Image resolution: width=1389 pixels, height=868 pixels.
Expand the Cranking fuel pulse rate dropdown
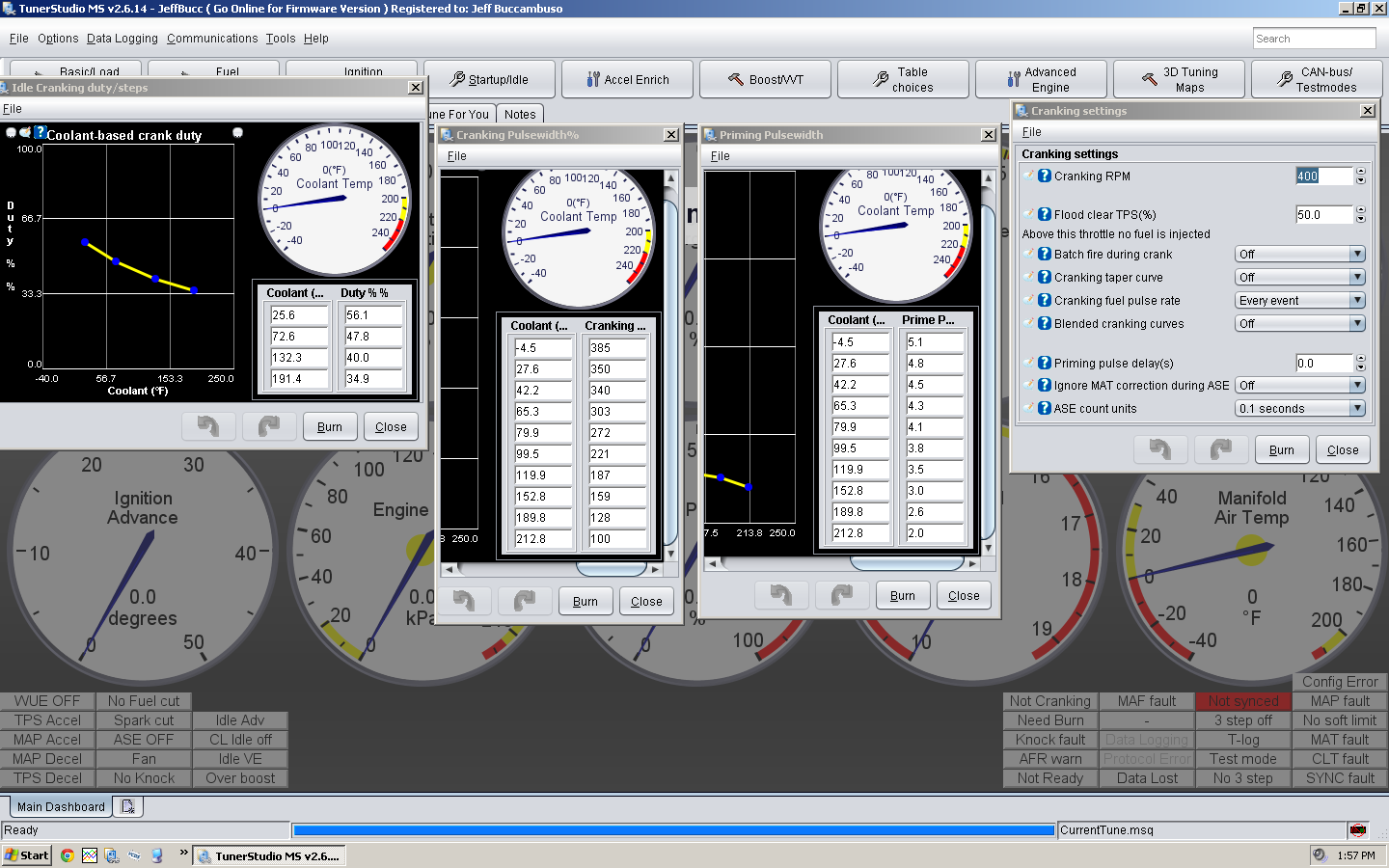click(x=1357, y=300)
